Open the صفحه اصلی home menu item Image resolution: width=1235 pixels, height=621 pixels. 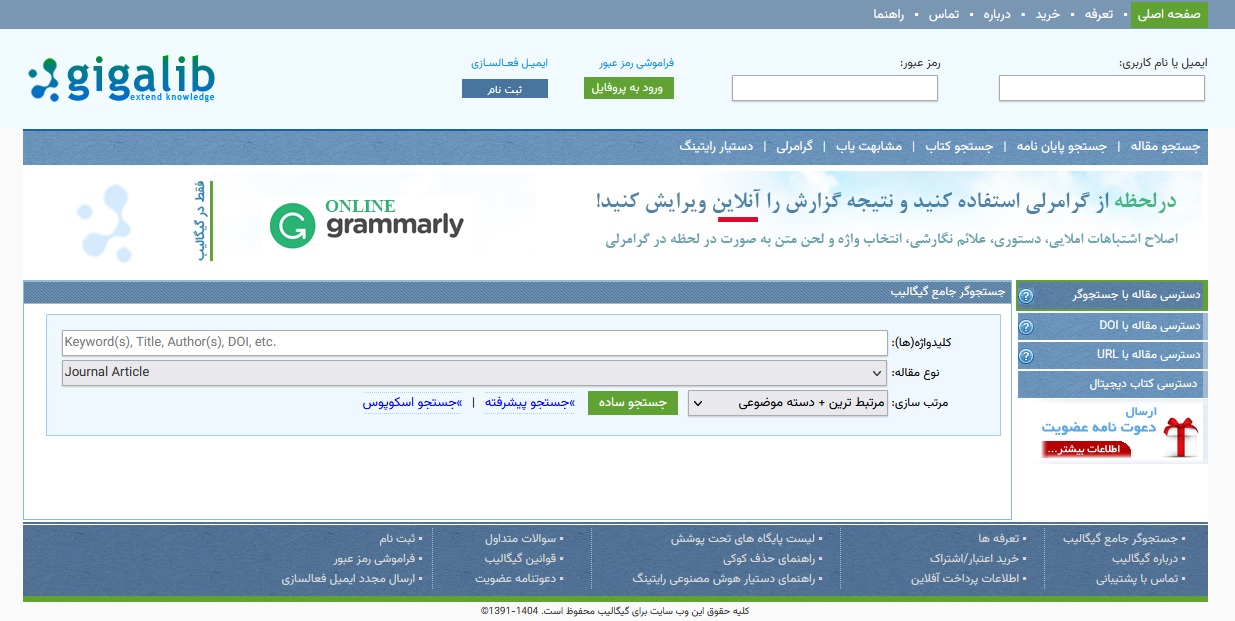(1169, 14)
